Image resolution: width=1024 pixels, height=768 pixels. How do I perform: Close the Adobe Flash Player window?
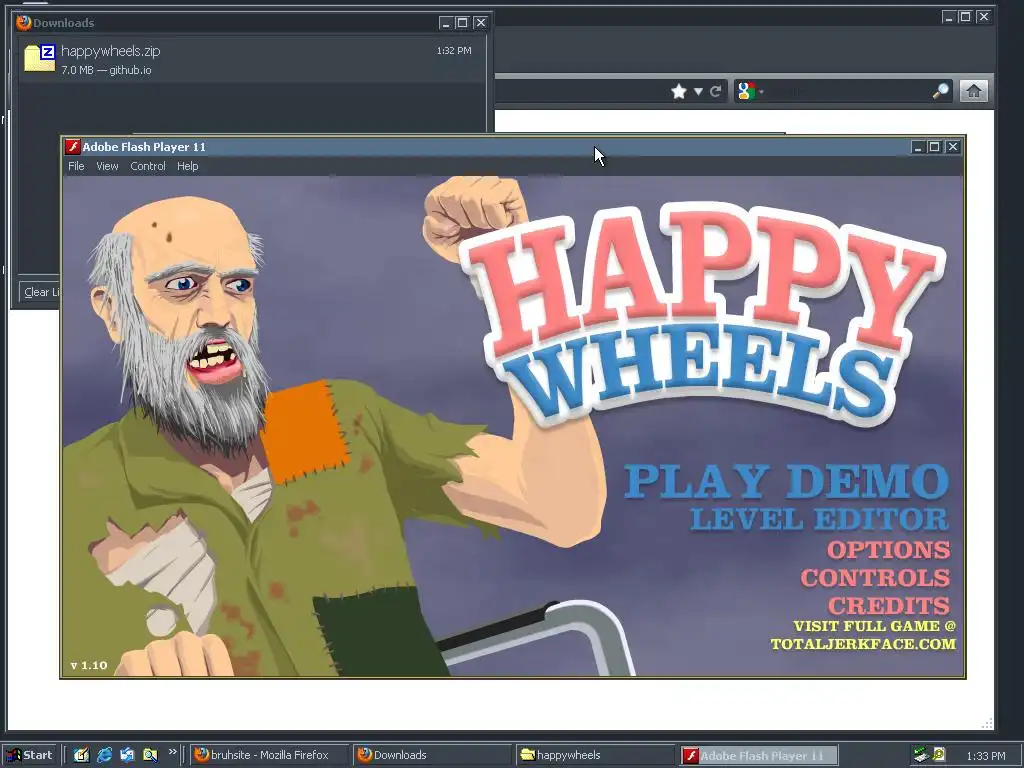pos(953,147)
